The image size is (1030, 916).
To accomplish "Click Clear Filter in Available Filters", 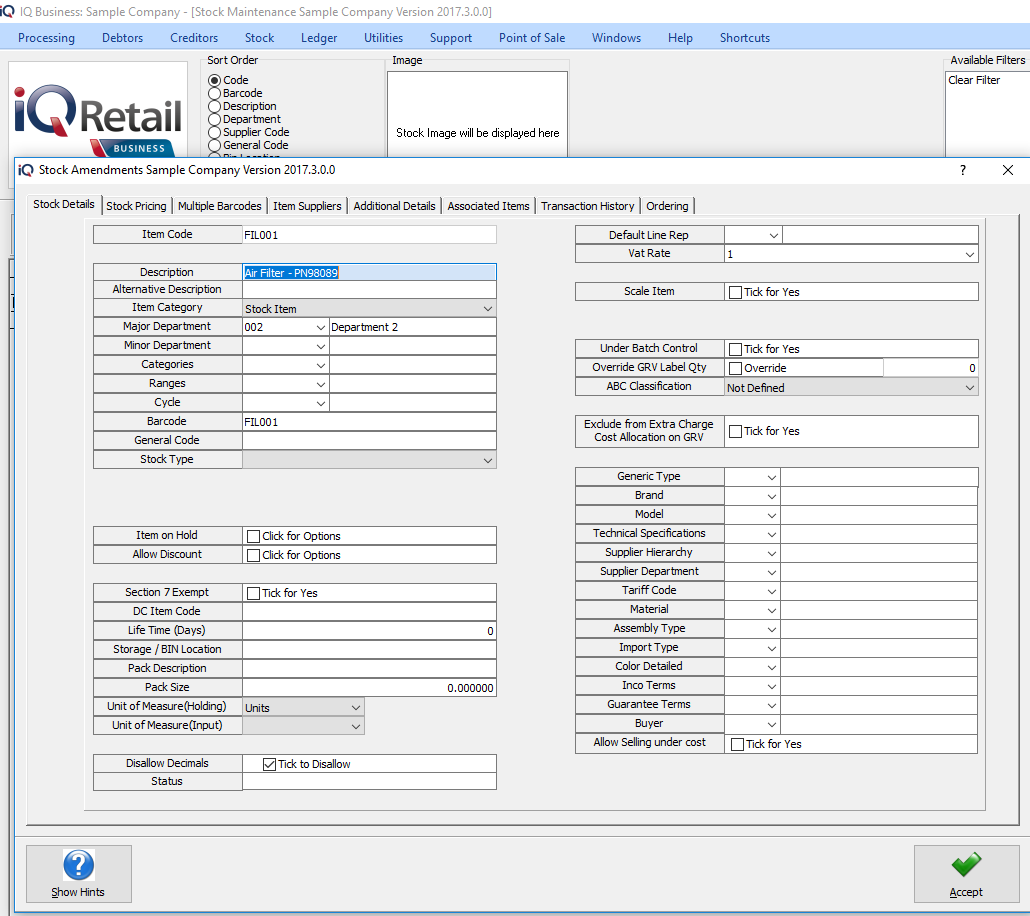I will [x=974, y=80].
